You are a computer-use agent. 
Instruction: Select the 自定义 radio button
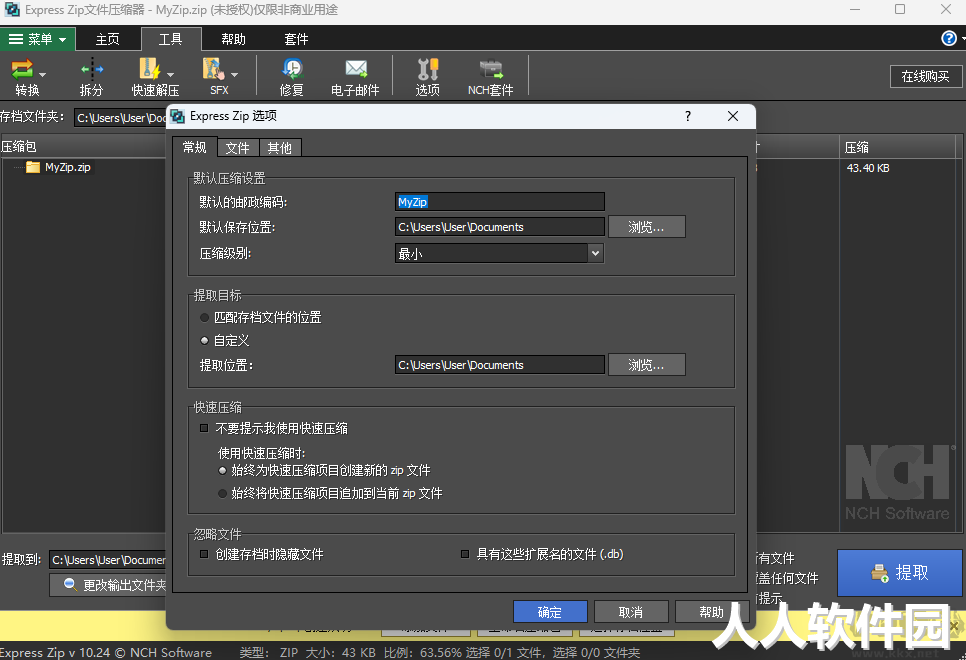(205, 340)
